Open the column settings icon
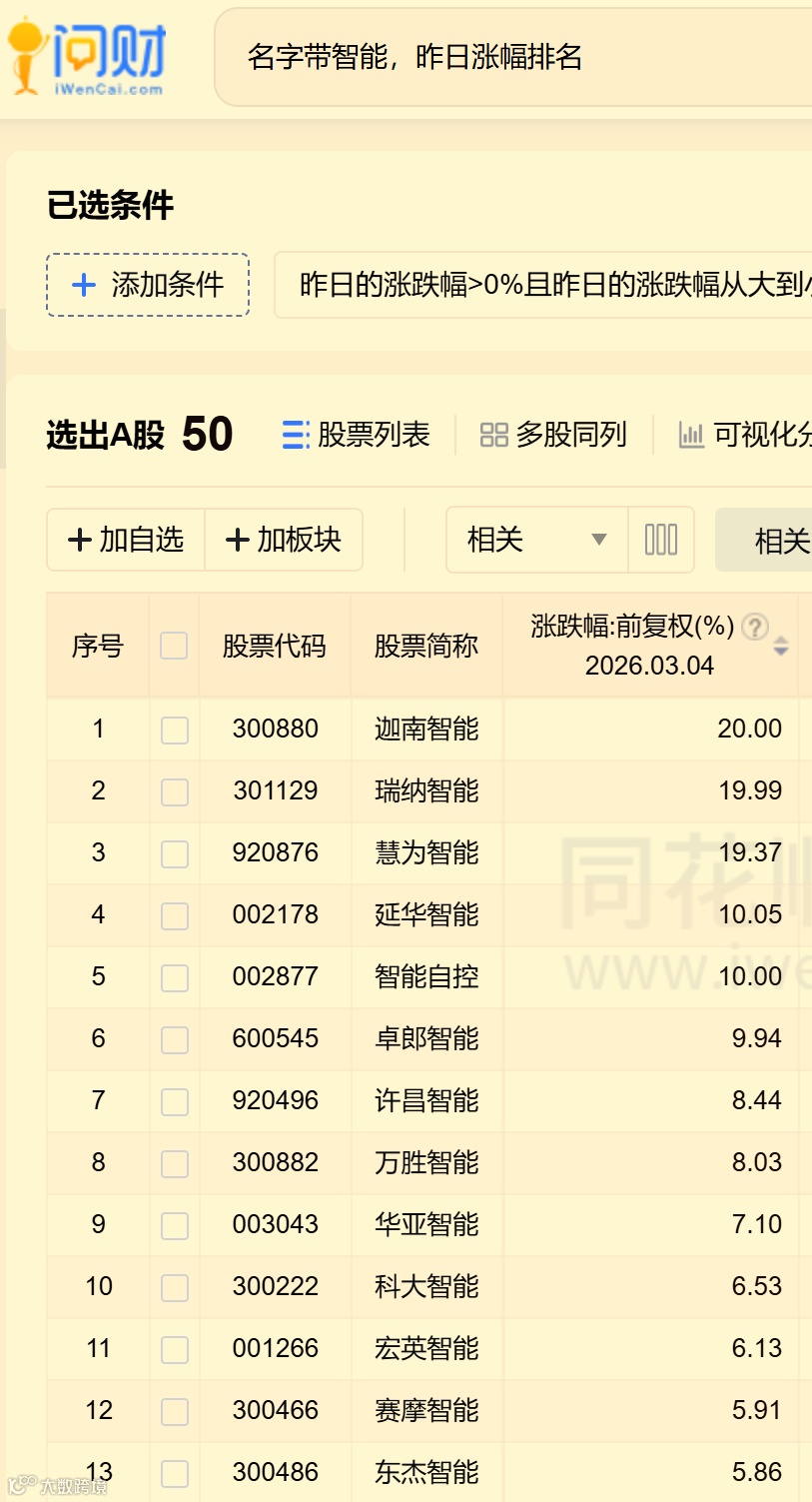 click(x=661, y=540)
